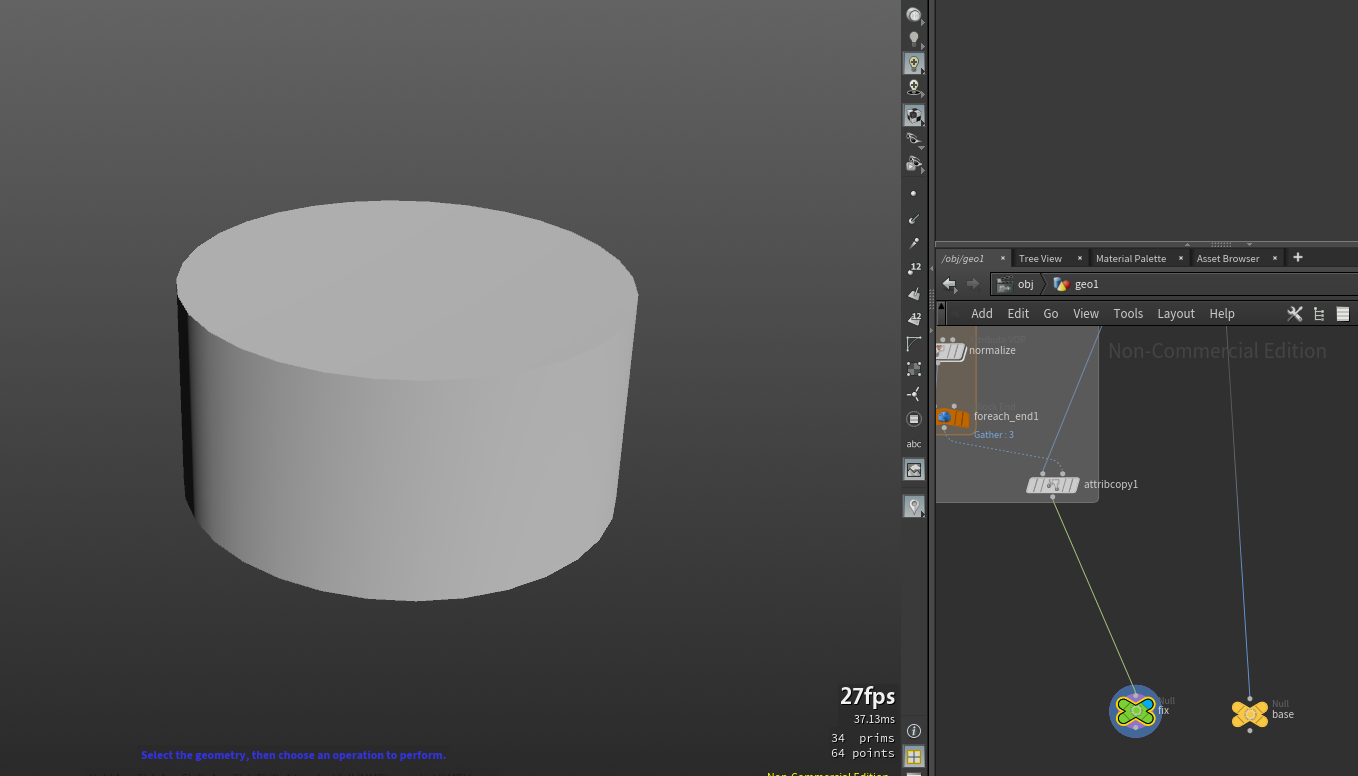1358x776 pixels.
Task: Select the fix null node
Action: (1135, 711)
